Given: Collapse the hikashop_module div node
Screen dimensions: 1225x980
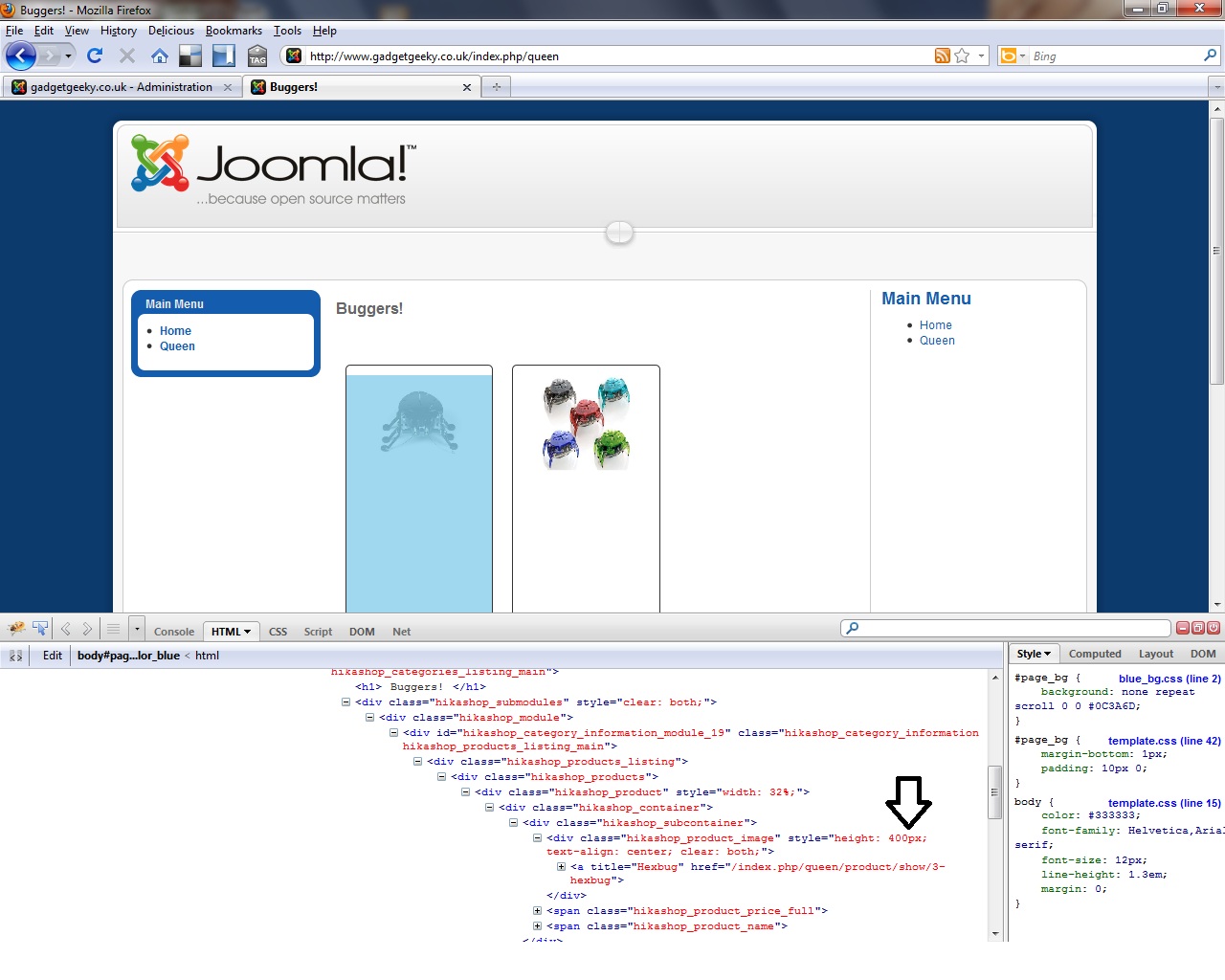Looking at the screenshot, I should pos(369,718).
